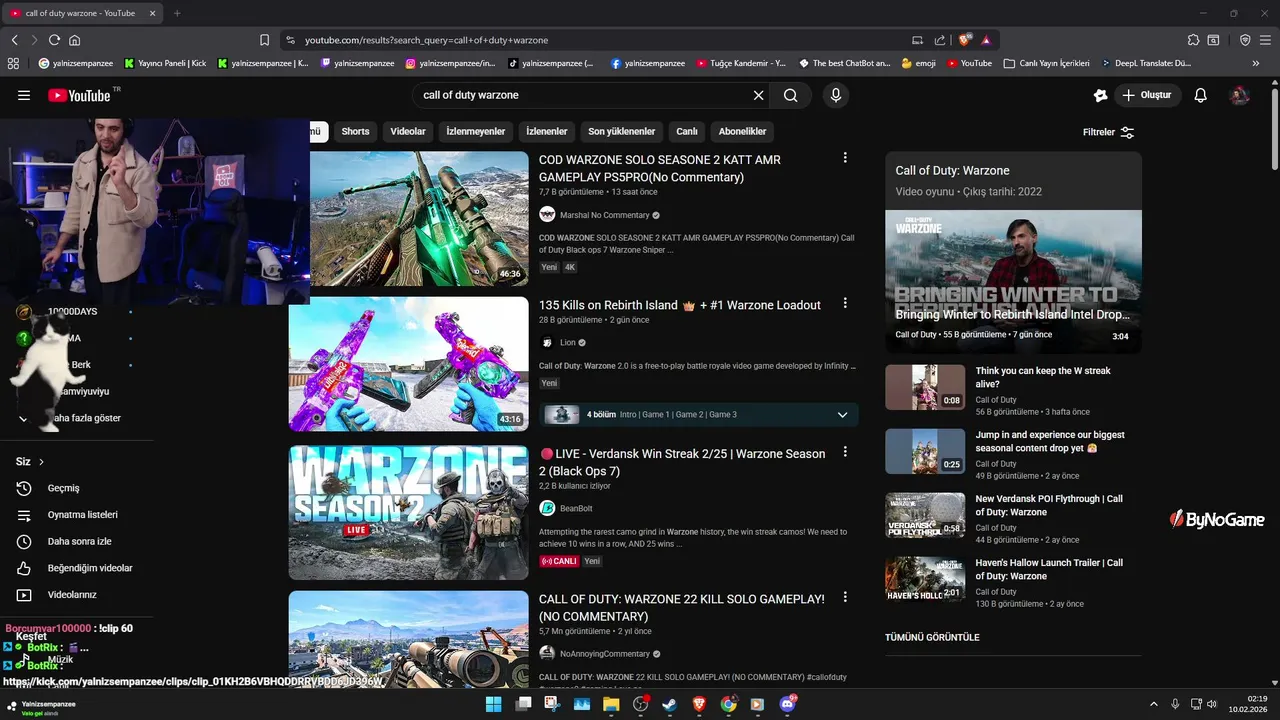Click 'TÜMÜNÜ GÖRÜNTÜLE' link
Screen dimensions: 1280x720
(x=932, y=637)
